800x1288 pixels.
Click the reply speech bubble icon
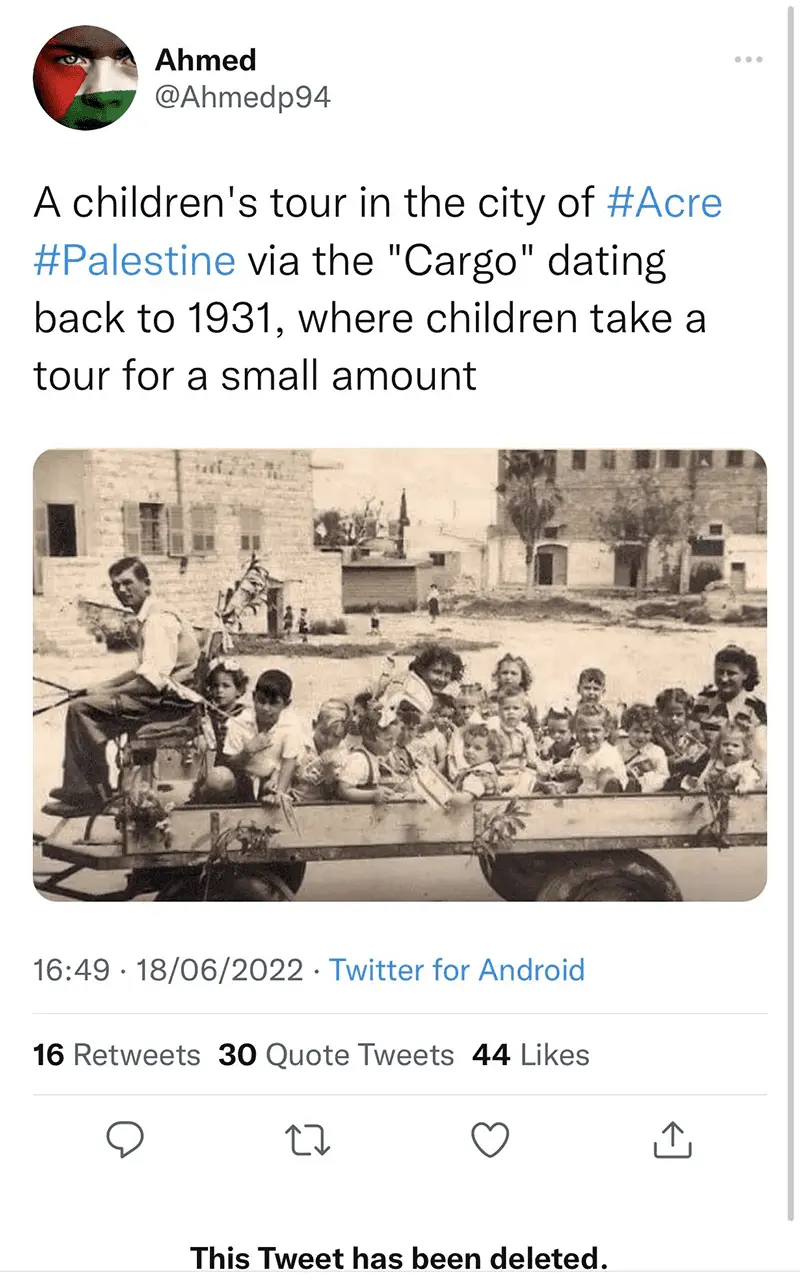point(125,1139)
